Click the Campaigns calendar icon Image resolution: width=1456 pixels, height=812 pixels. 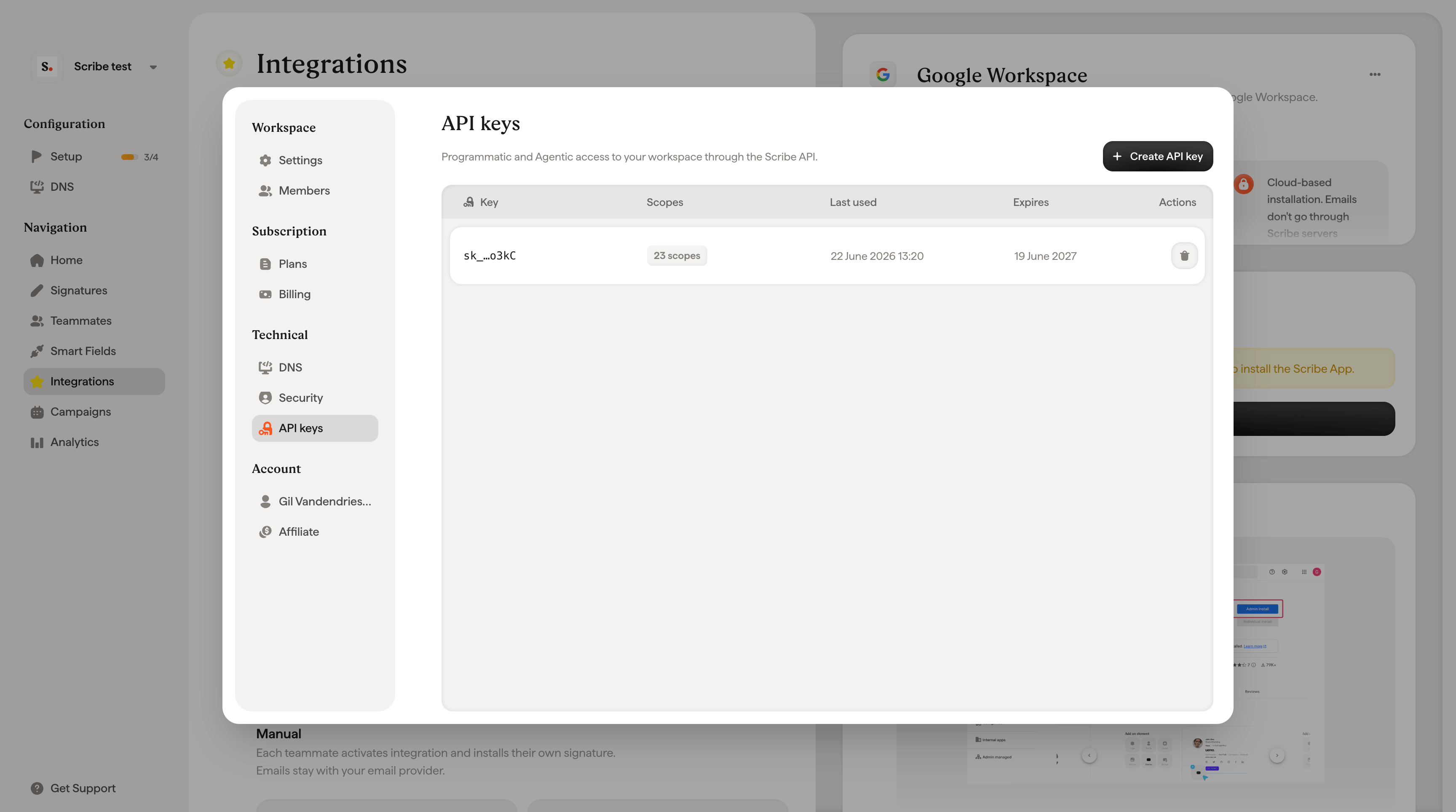[37, 412]
